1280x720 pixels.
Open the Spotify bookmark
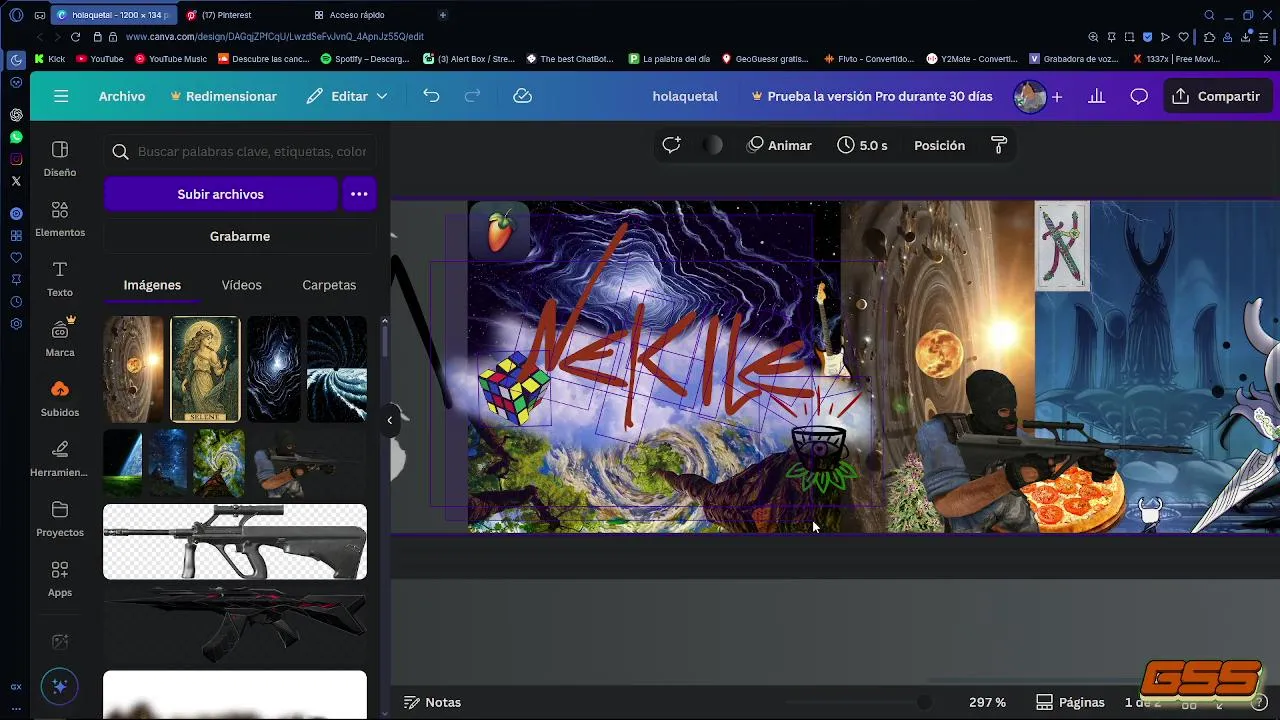click(365, 59)
